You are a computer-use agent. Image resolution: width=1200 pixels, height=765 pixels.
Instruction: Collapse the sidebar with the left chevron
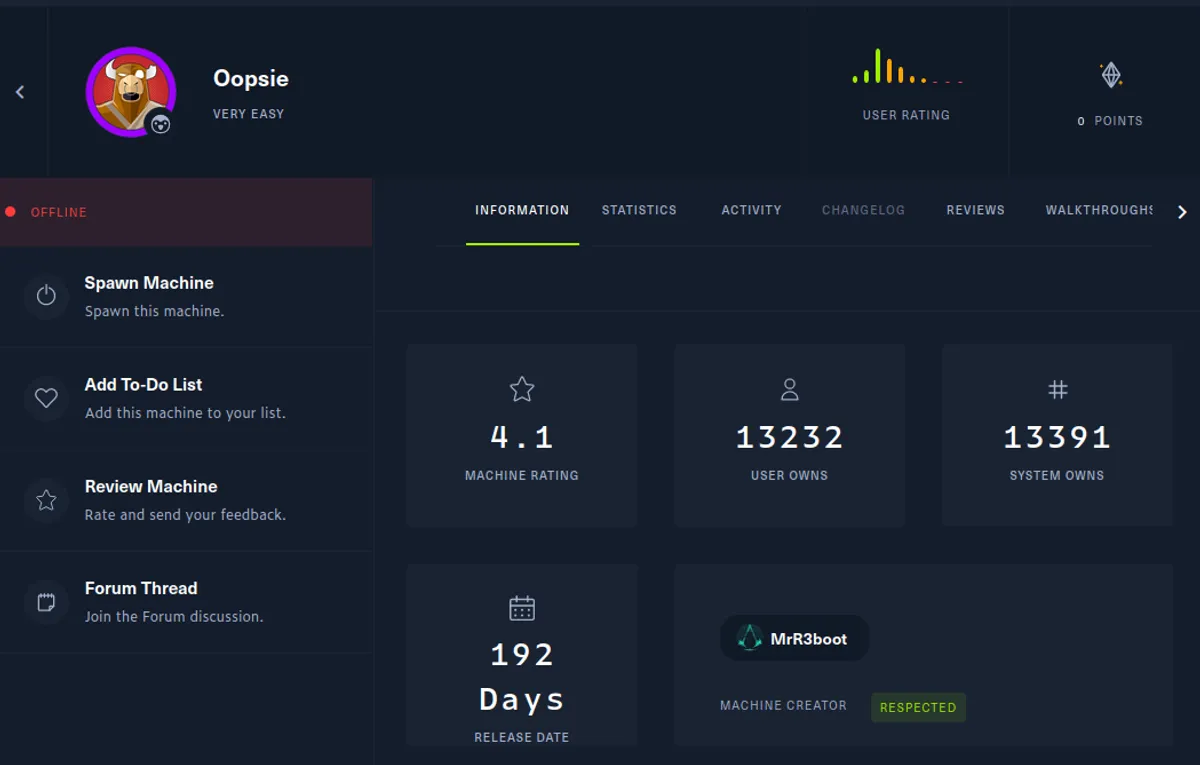[19, 91]
